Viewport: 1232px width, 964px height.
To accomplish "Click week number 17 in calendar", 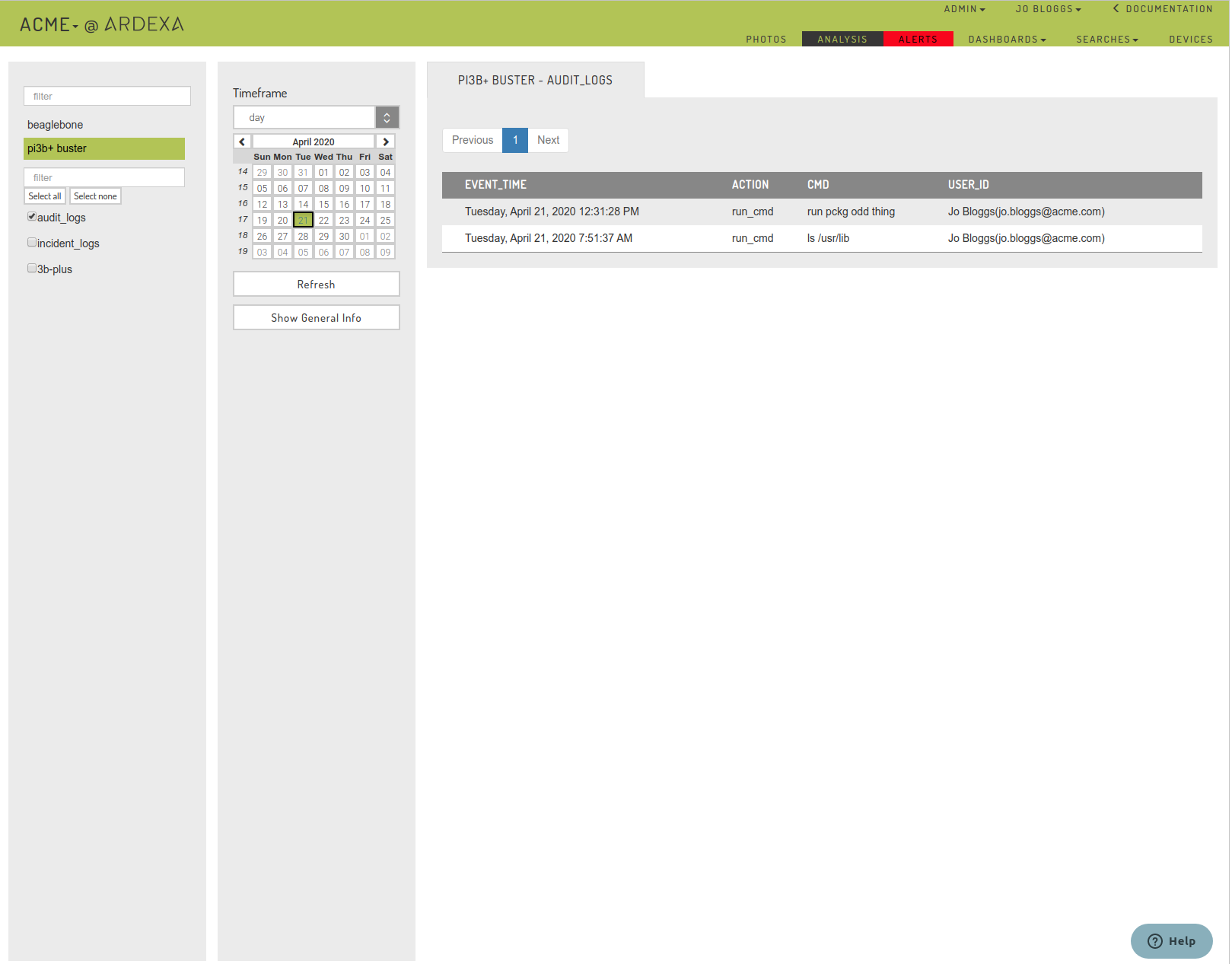I will 243,219.
